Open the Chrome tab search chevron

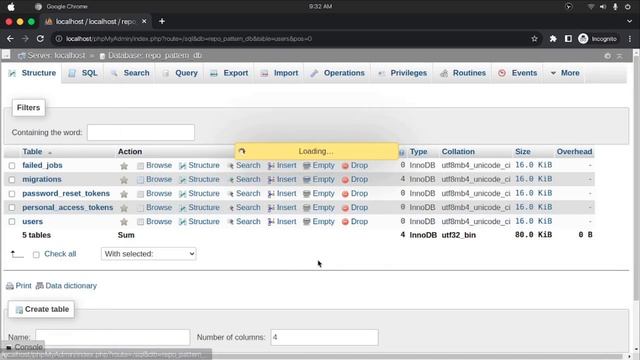[629, 21]
